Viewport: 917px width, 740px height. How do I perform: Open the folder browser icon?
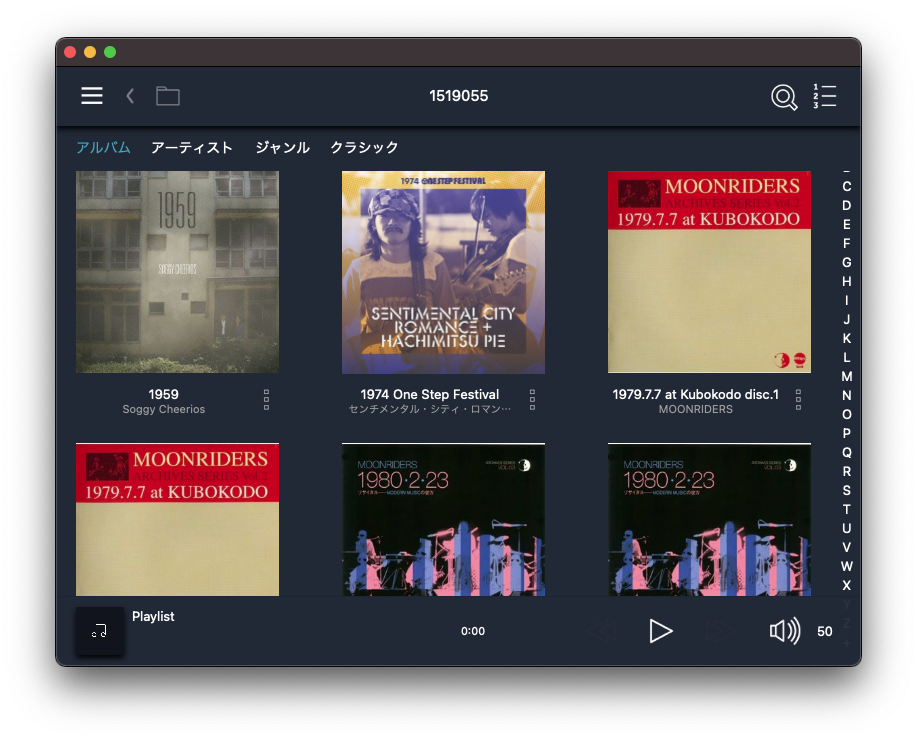coord(168,96)
